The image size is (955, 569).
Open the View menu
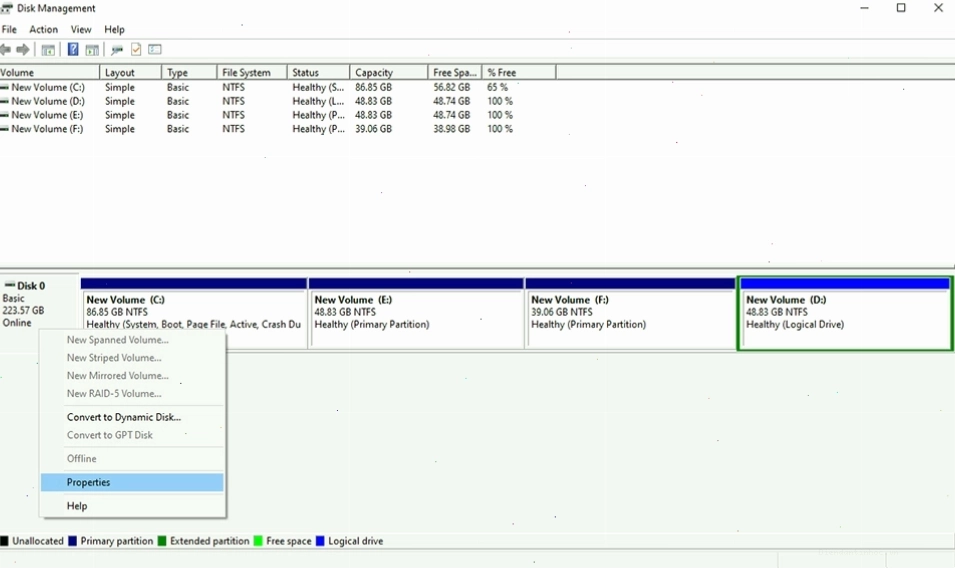[80, 29]
